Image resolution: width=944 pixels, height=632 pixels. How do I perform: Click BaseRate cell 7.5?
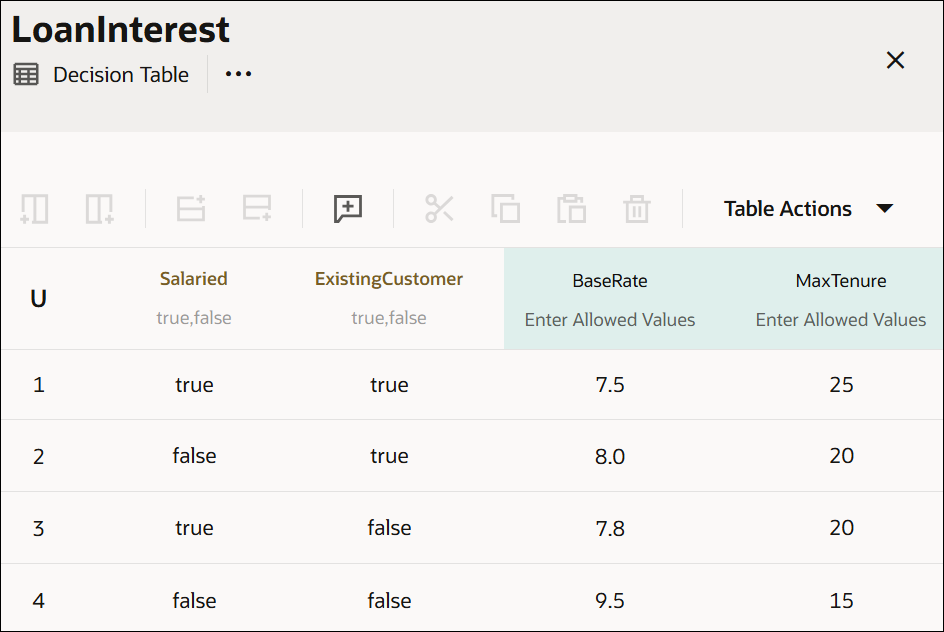(x=610, y=385)
